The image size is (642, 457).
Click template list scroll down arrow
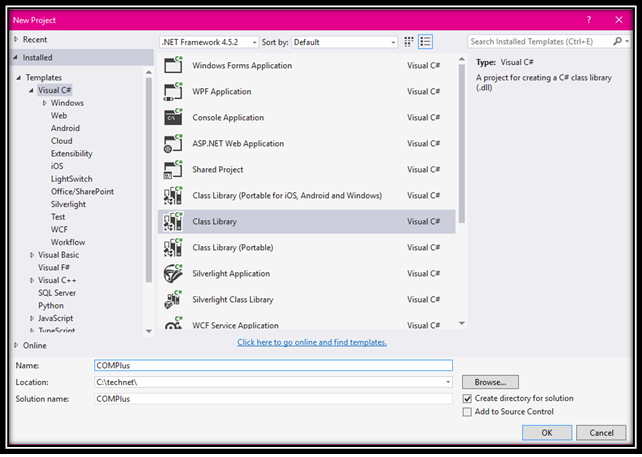(x=462, y=324)
